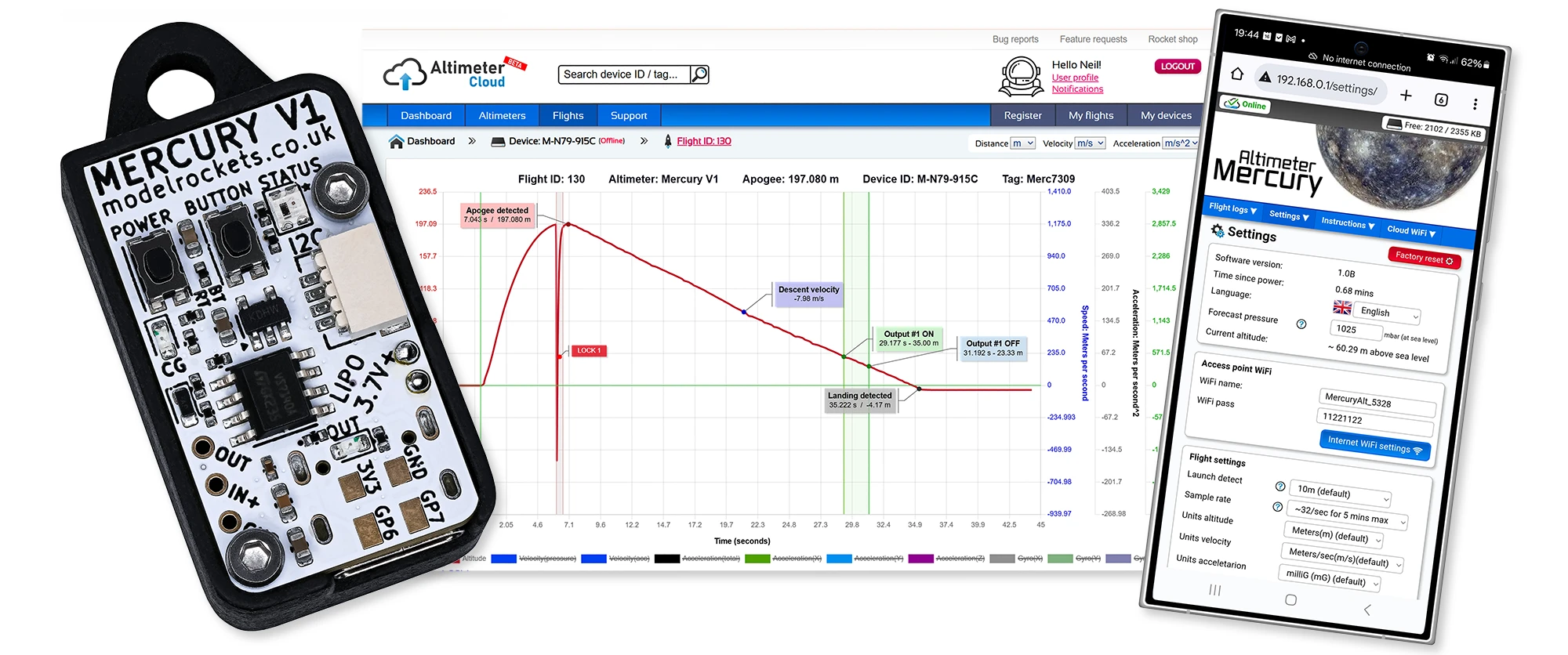Open the phone browser three-dot menu
This screenshot has width=1568, height=655.
click(1475, 104)
